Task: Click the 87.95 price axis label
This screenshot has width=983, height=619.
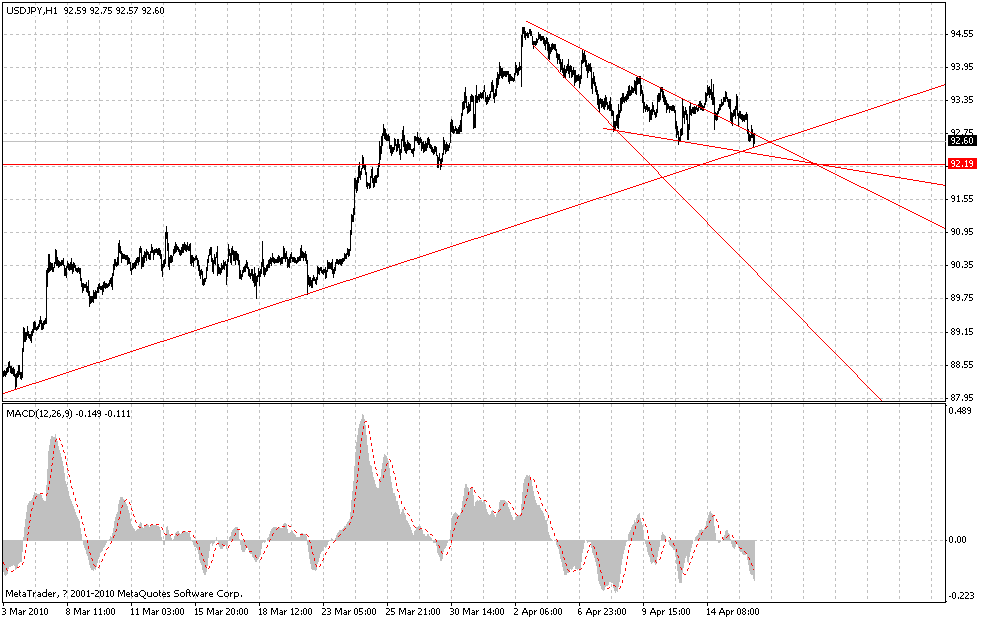Action: pyautogui.click(x=958, y=397)
